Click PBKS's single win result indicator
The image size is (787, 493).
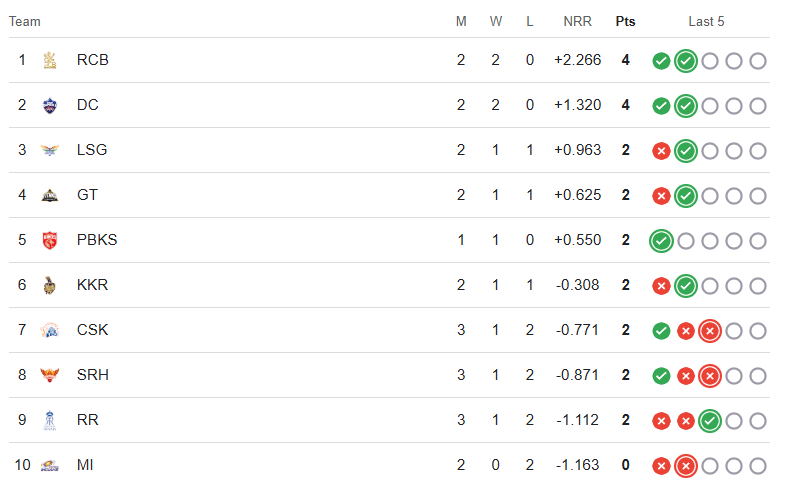[661, 241]
